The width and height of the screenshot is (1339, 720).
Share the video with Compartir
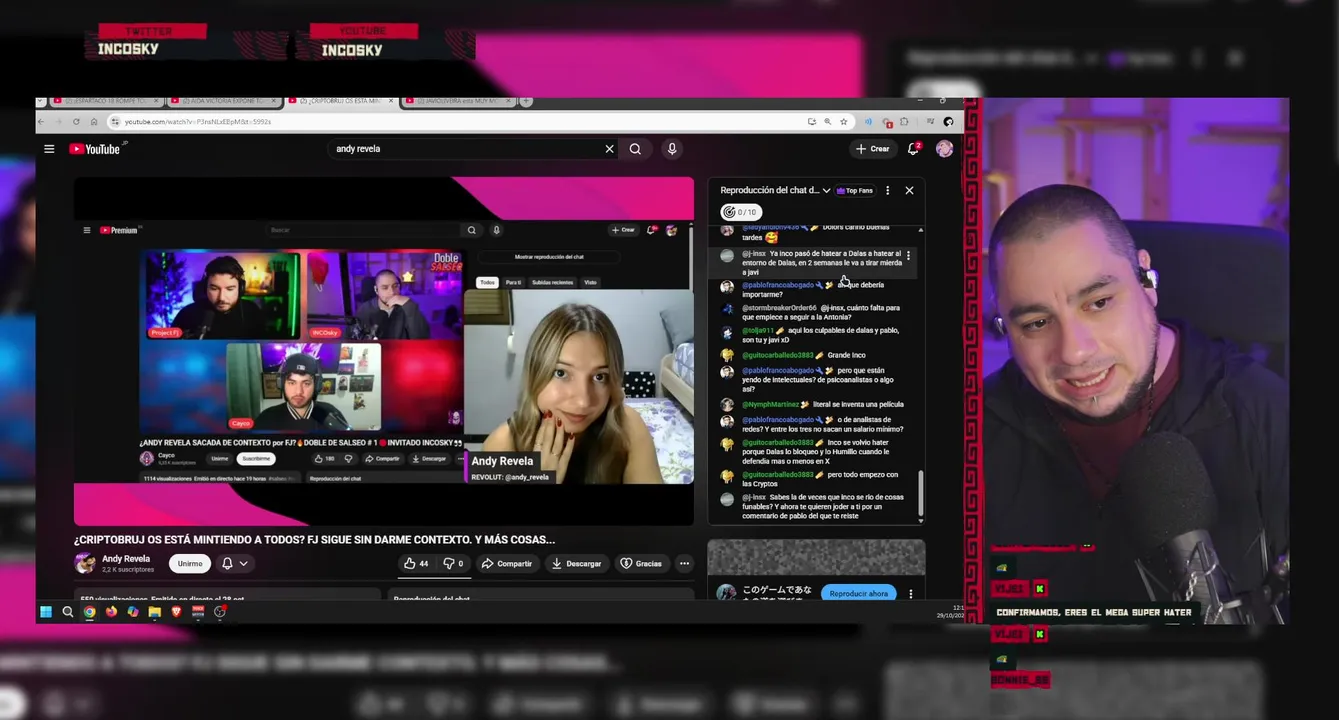tap(507, 564)
